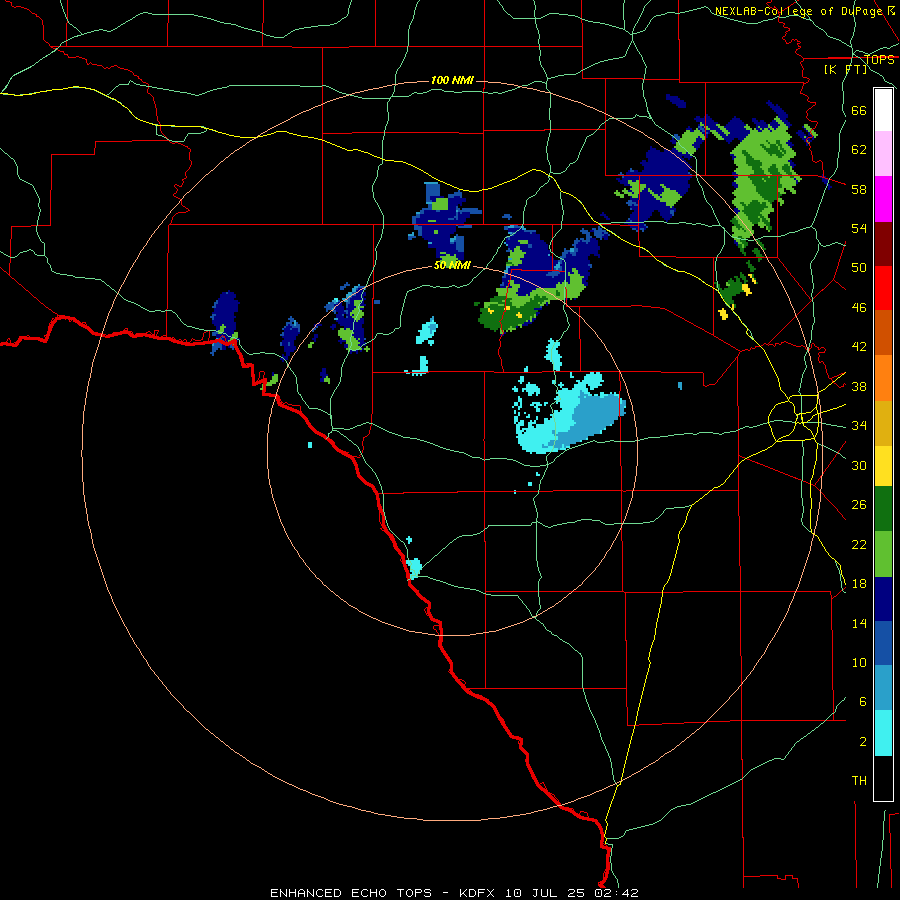Screen dimensions: 900x900
Task: Click the legend value 22
Action: click(x=859, y=544)
